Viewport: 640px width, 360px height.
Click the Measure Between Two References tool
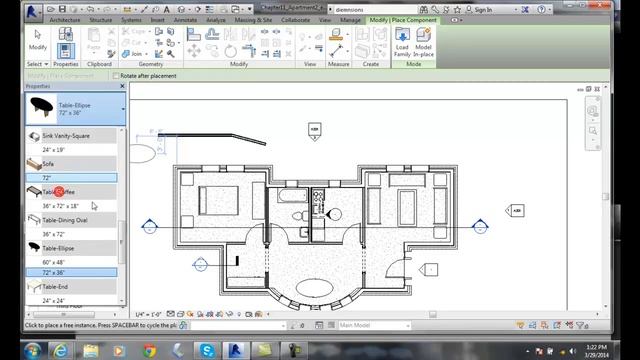336,34
